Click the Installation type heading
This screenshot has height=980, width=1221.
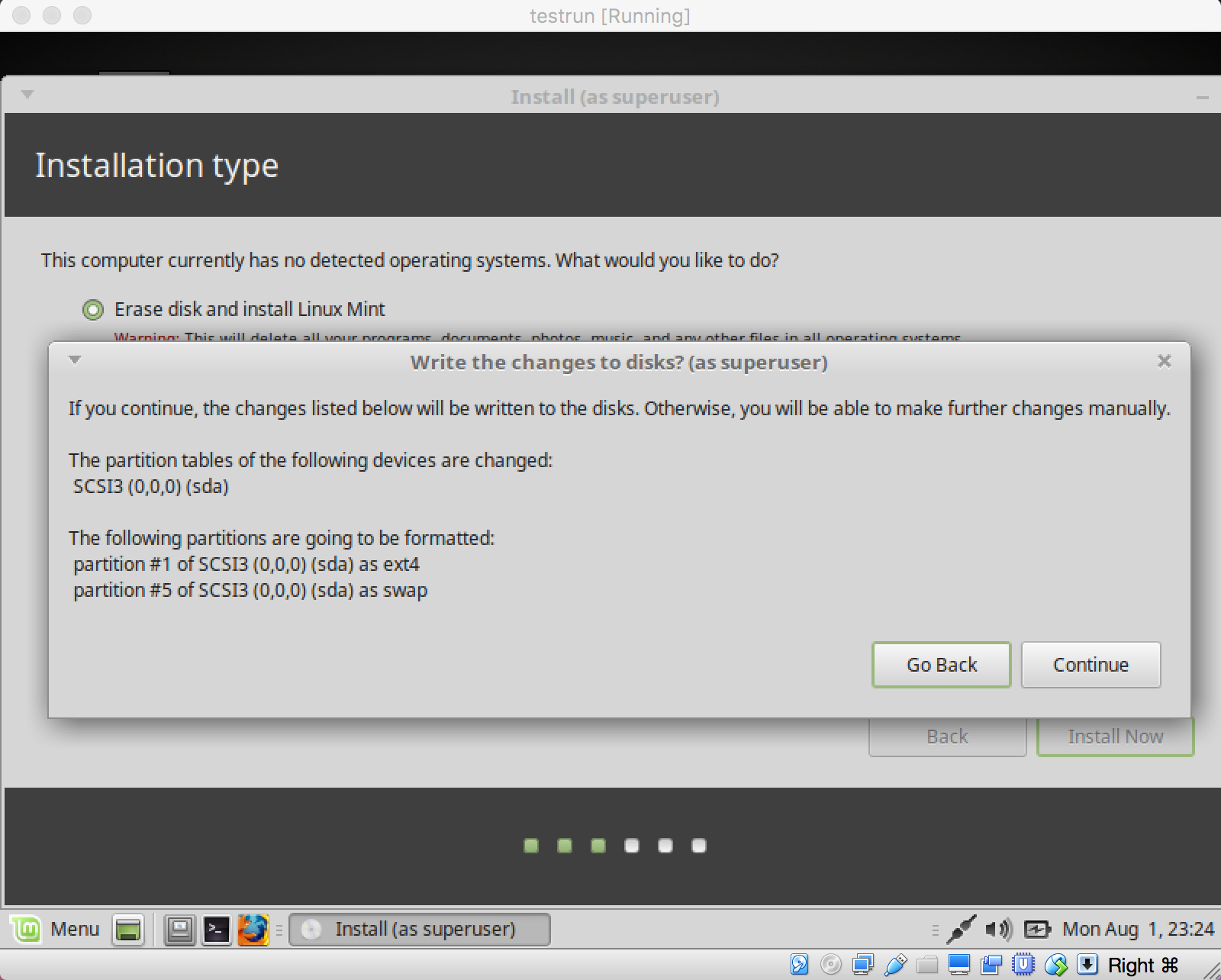157,165
